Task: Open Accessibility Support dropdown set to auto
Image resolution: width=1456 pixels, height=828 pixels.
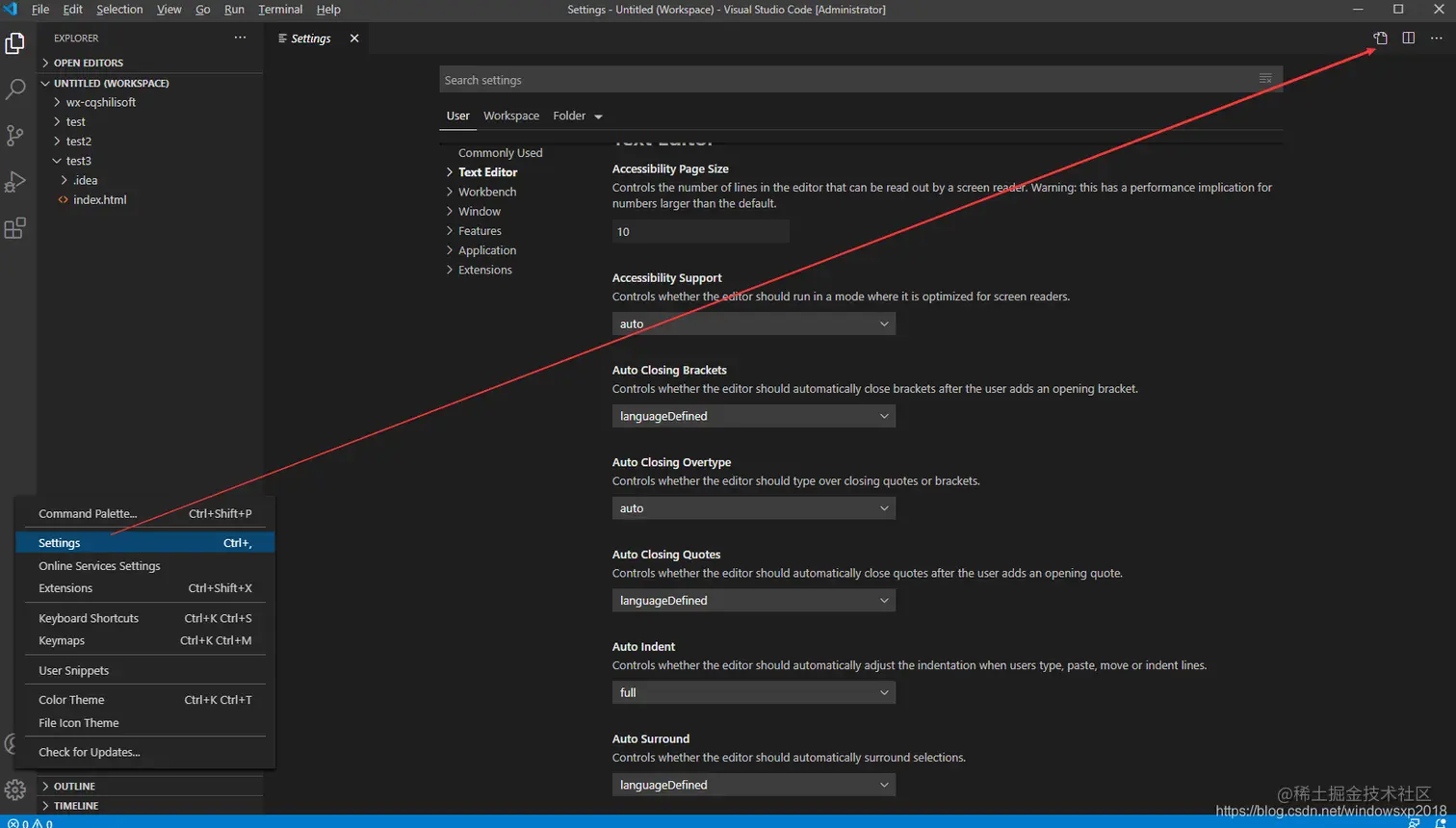Action: click(753, 324)
